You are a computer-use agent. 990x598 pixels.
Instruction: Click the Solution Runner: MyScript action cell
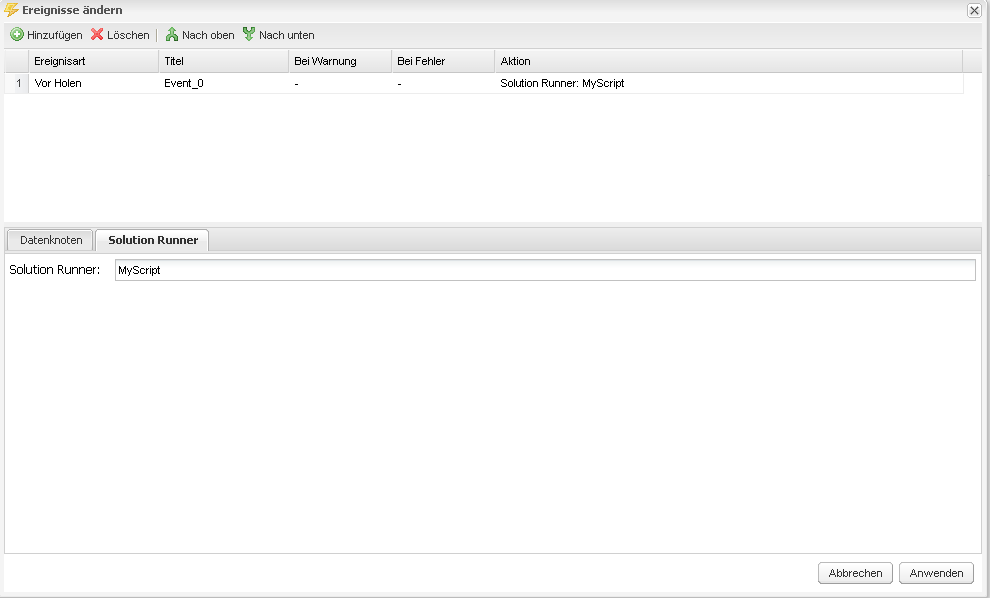pyautogui.click(x=729, y=83)
